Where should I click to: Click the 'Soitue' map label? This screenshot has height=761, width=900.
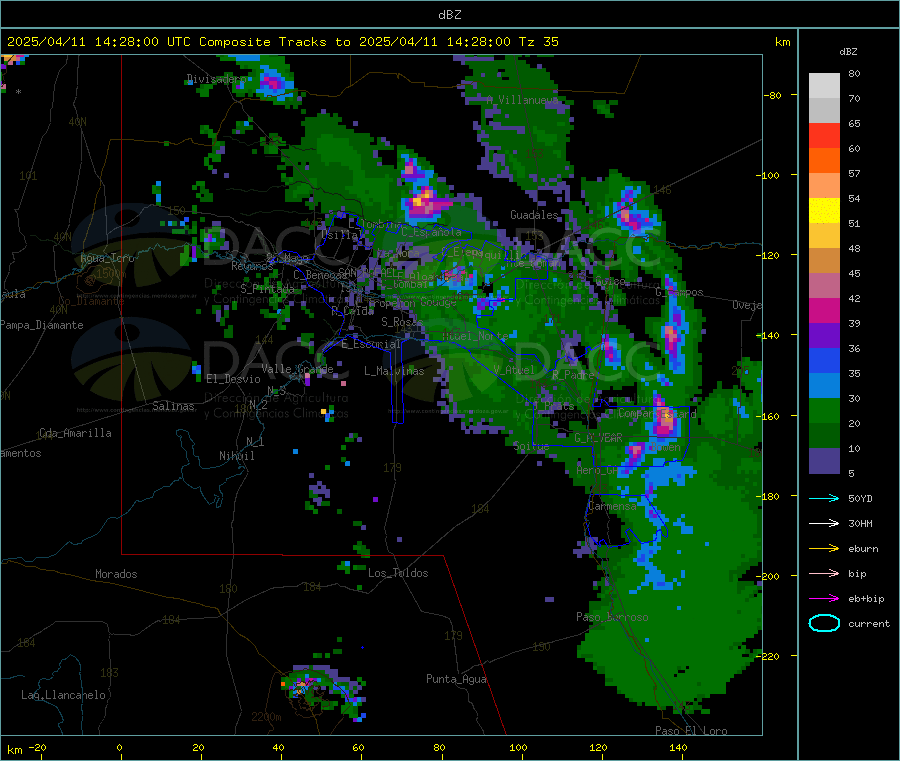(x=531, y=446)
